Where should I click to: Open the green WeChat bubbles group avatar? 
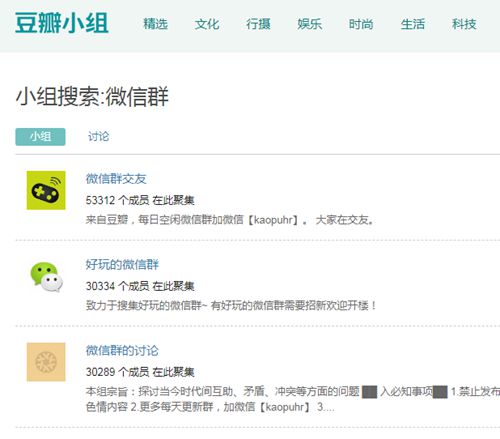coord(46,277)
